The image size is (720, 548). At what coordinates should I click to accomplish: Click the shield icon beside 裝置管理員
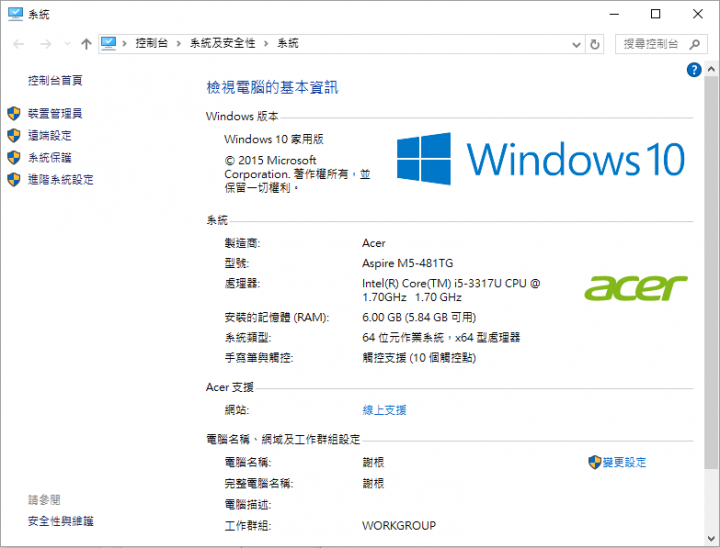[x=14, y=113]
